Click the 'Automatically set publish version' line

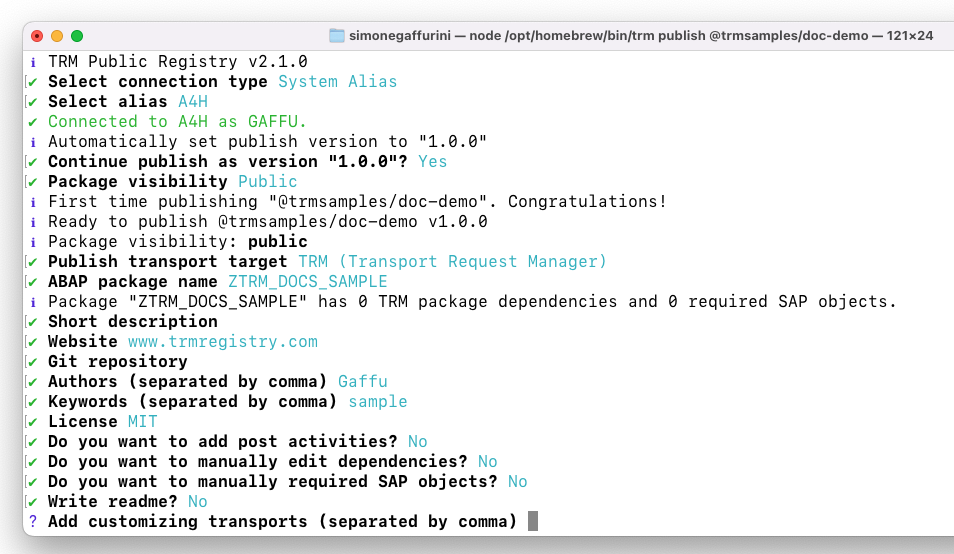pos(267,142)
